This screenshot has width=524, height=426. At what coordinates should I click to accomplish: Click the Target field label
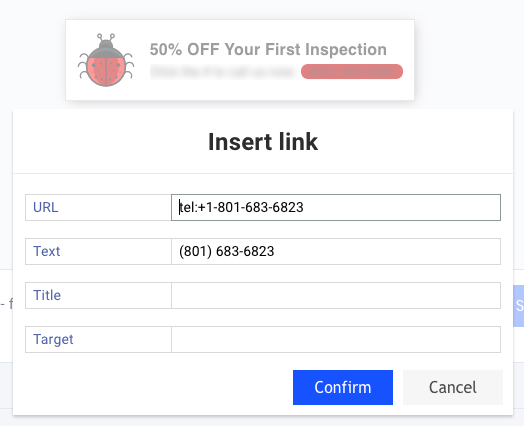pyautogui.click(x=53, y=340)
